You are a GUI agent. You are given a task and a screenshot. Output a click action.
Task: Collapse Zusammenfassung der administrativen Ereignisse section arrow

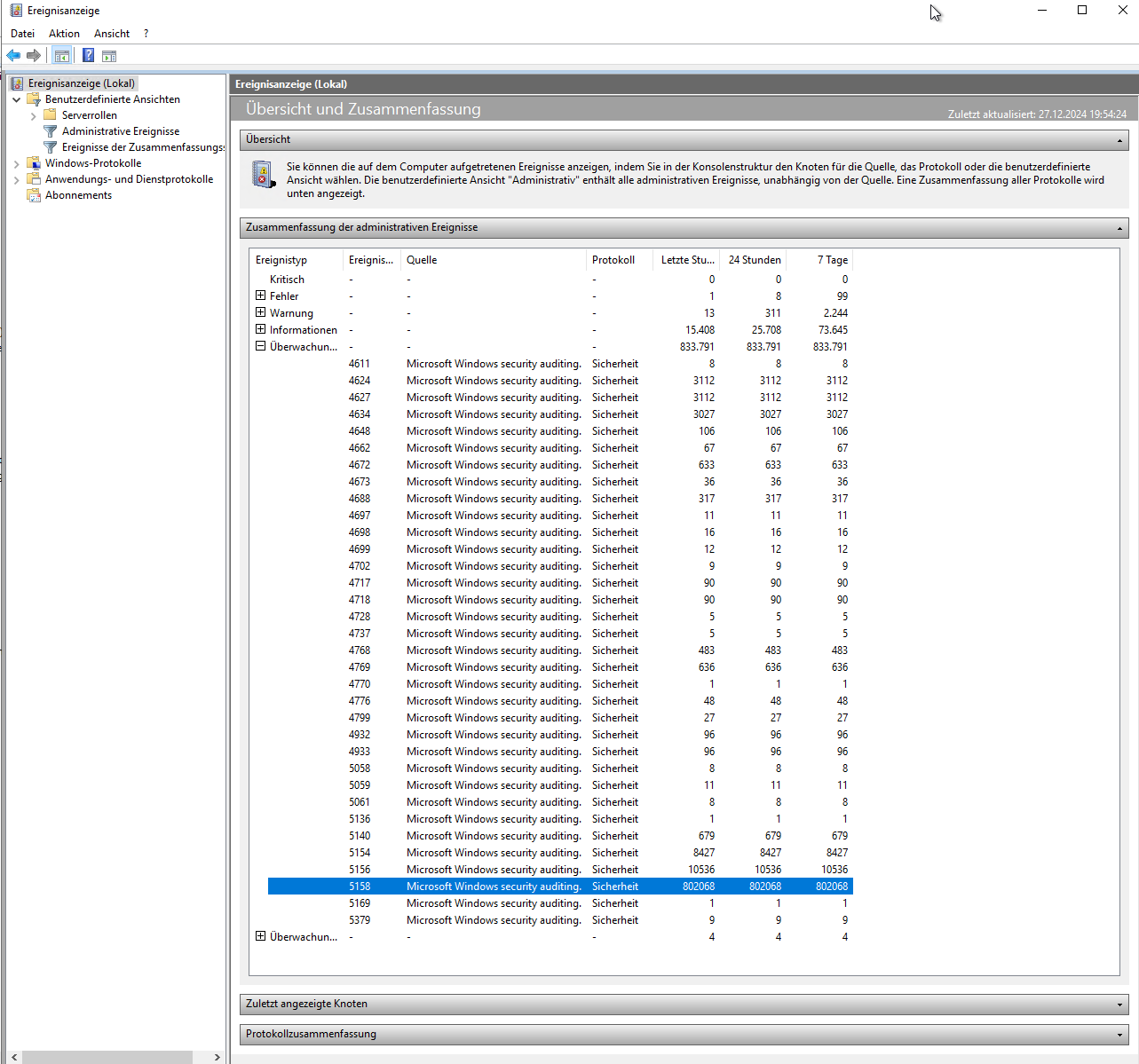click(1119, 228)
